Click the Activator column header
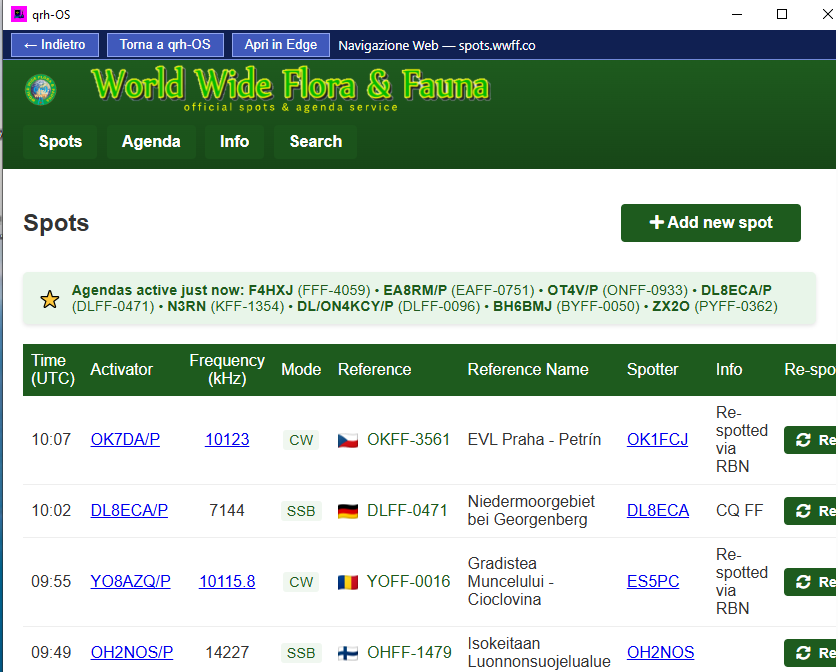838x672 pixels. pos(121,369)
